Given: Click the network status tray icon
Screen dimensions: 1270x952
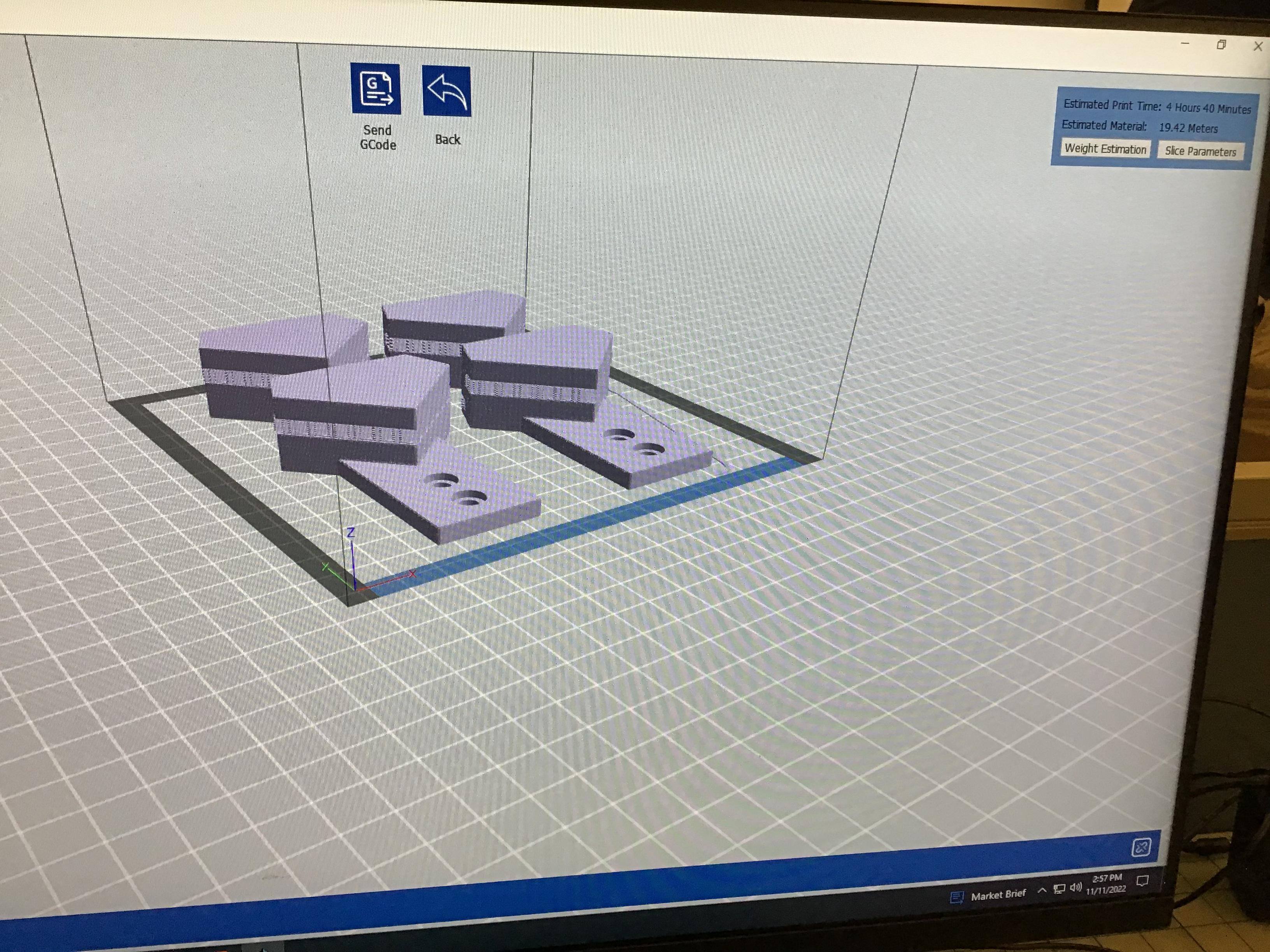Looking at the screenshot, I should tap(1059, 889).
